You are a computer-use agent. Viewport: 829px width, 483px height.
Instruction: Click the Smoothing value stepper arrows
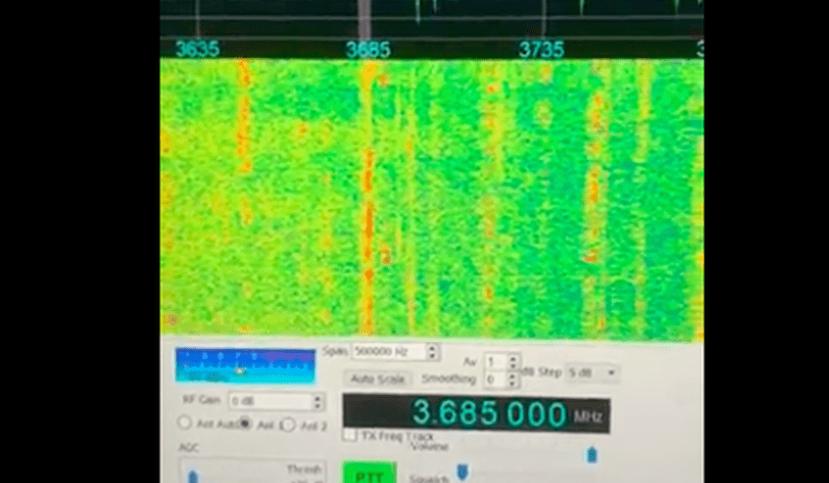[x=512, y=379]
